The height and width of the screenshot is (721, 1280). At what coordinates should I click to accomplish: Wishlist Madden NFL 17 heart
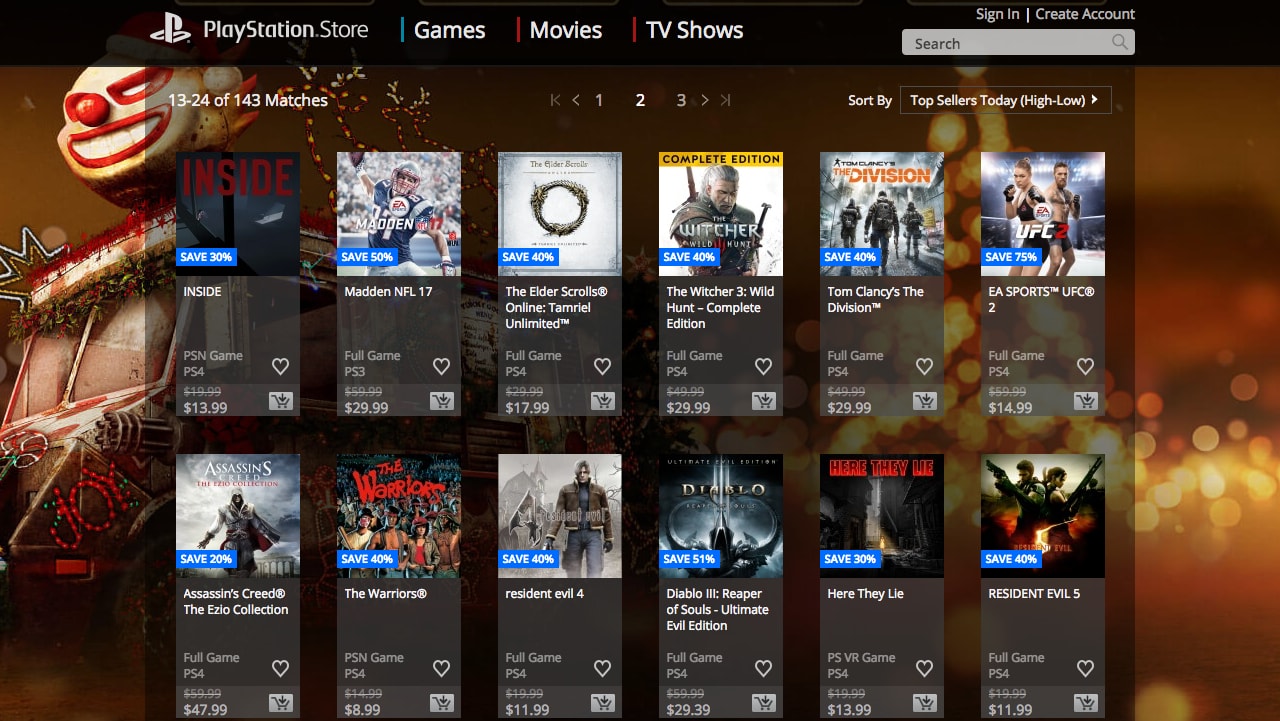pos(441,366)
